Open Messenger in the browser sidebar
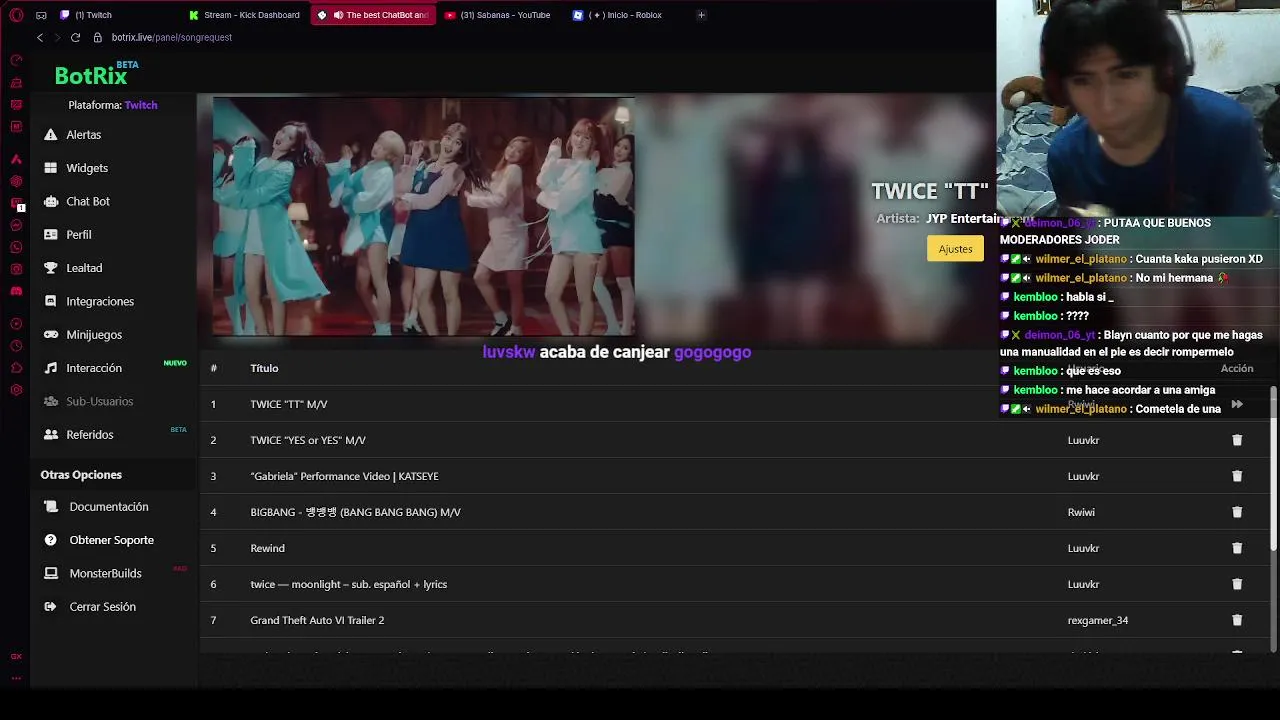The height and width of the screenshot is (720, 1280). [16, 225]
